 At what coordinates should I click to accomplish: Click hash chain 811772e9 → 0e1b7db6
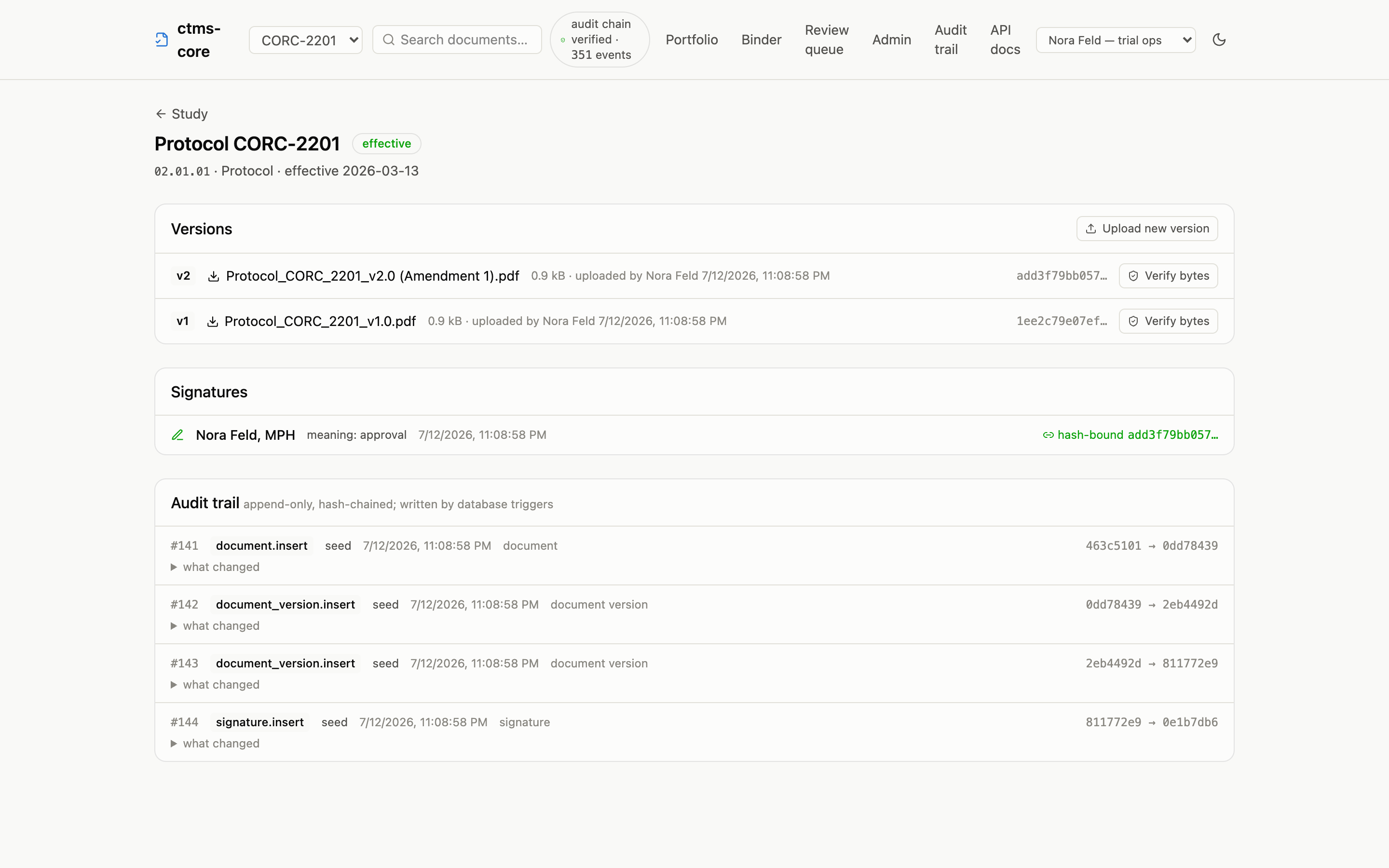[1151, 722]
